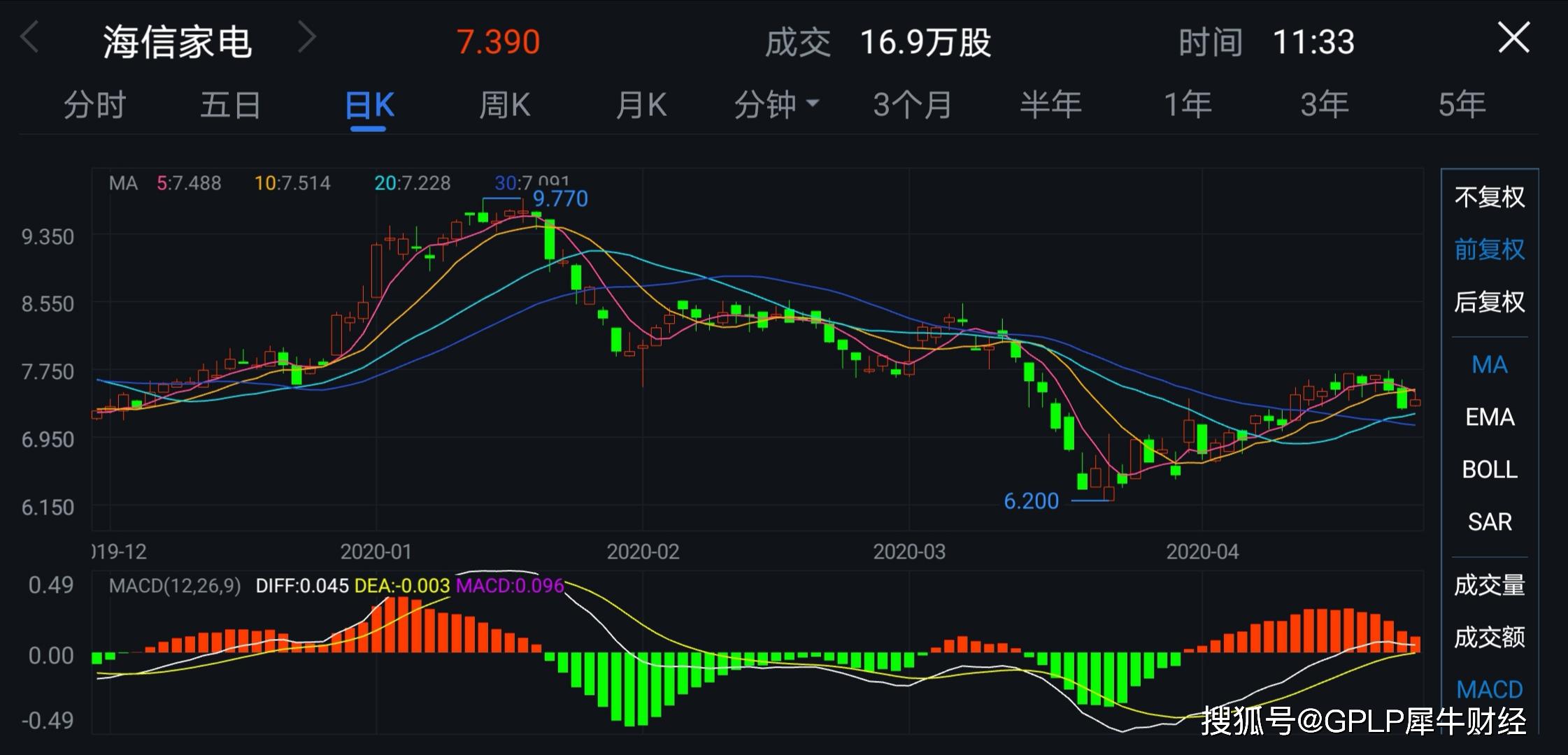Select 后复权 price adjustment option
This screenshot has width=1568, height=755.
click(1489, 302)
